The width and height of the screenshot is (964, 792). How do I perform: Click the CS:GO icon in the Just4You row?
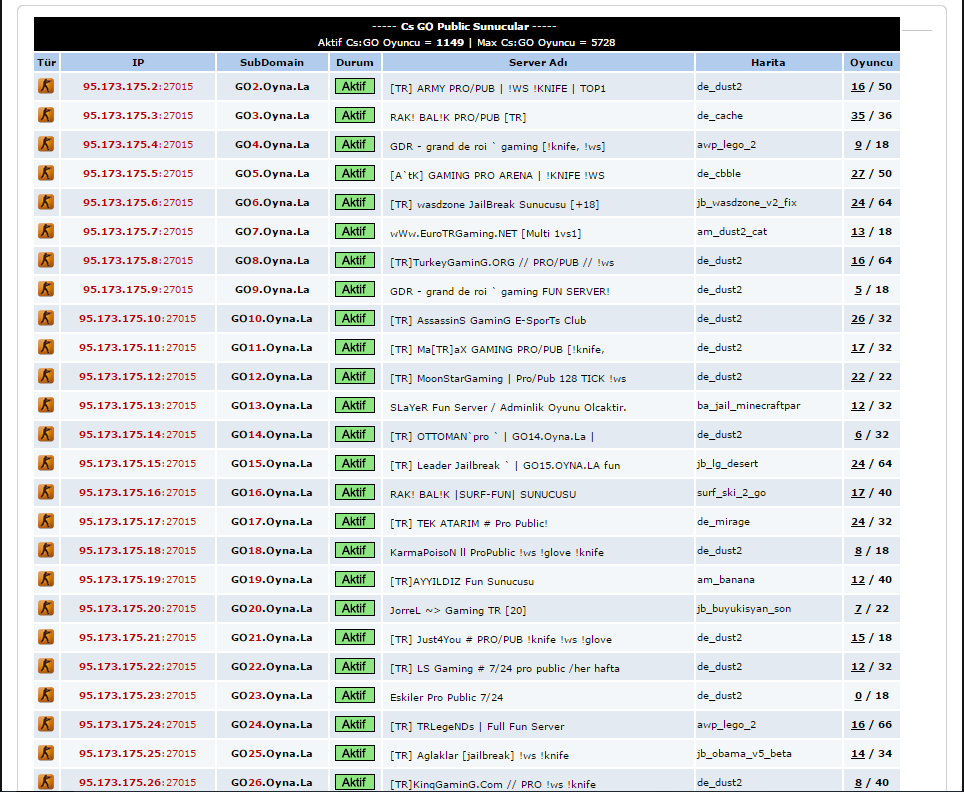point(46,637)
